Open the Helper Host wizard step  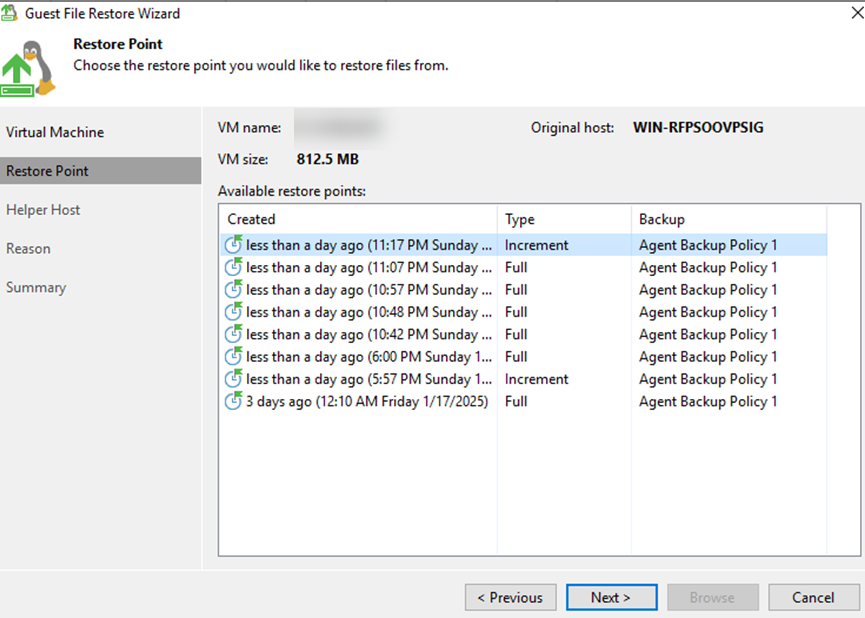pyautogui.click(x=43, y=210)
